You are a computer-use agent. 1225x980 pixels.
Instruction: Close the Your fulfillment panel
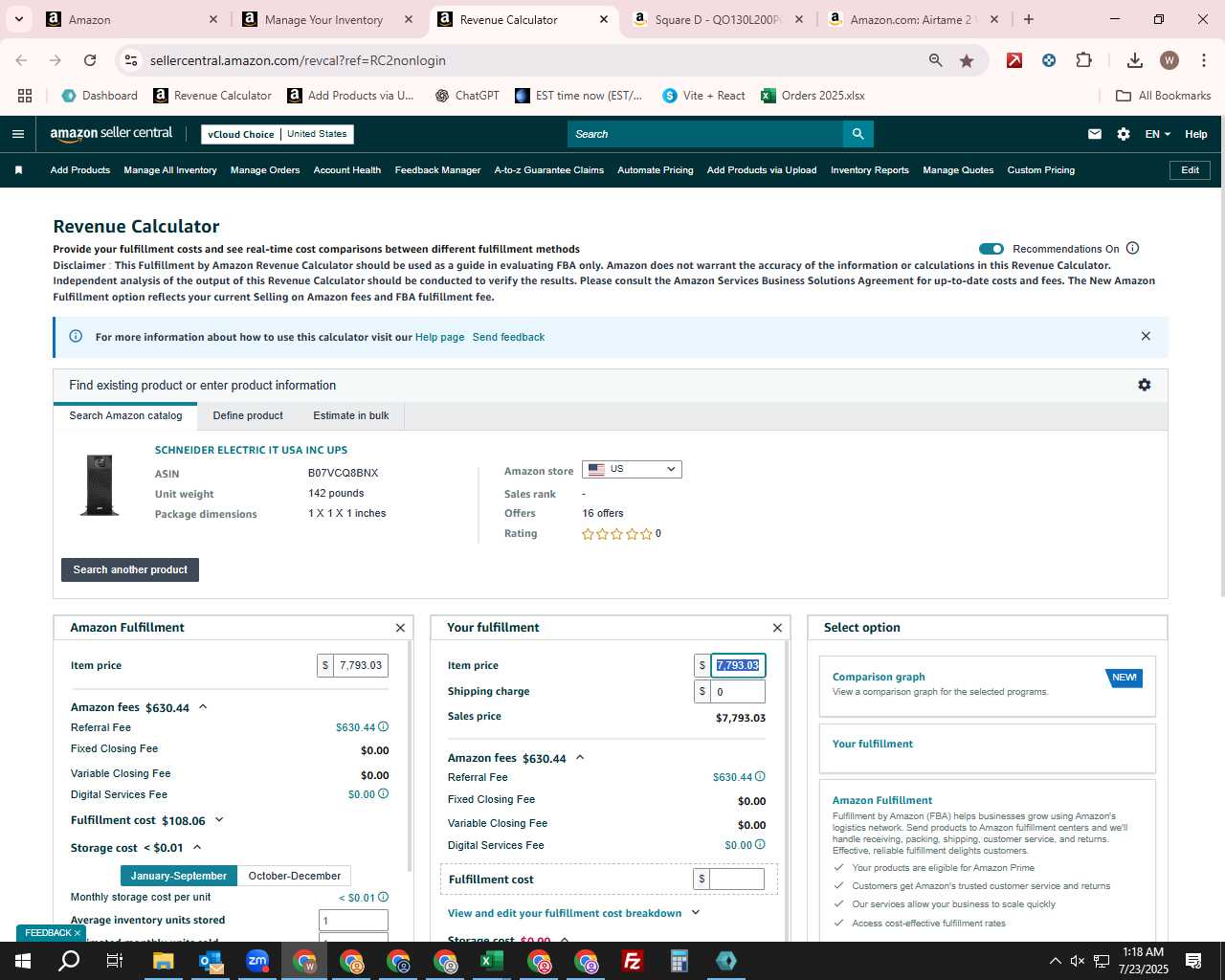click(x=777, y=628)
